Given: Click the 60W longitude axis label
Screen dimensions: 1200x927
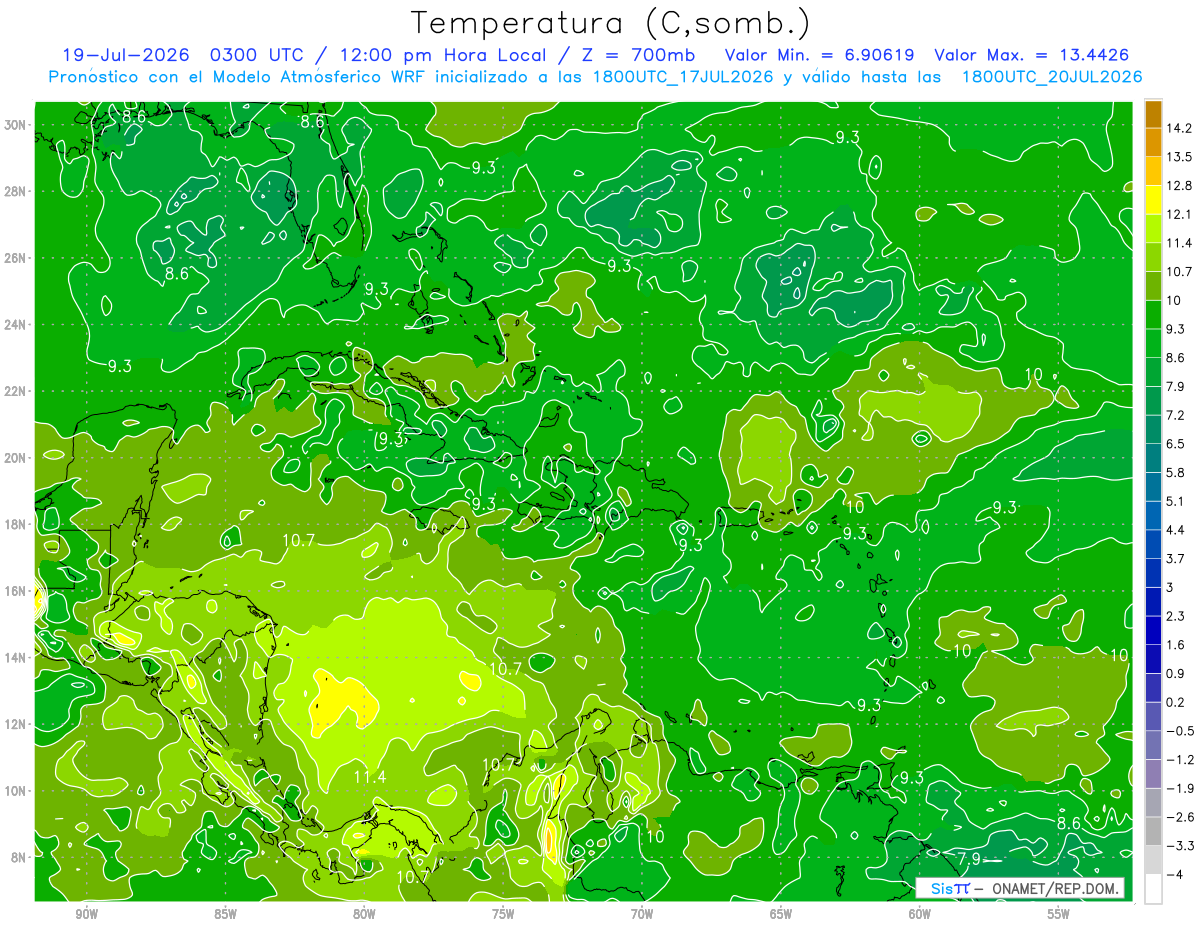Looking at the screenshot, I should coord(920,913).
